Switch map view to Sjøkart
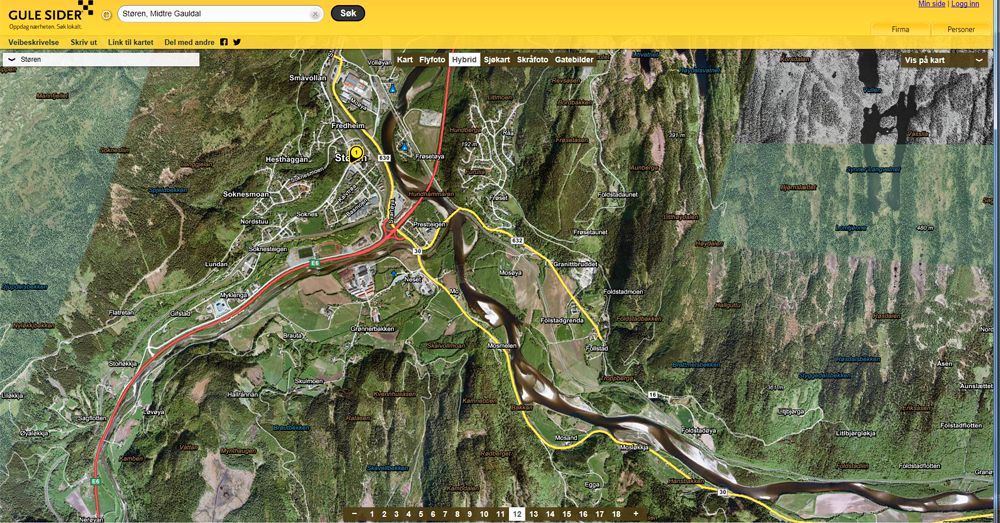The height and width of the screenshot is (523, 1000). tap(497, 60)
